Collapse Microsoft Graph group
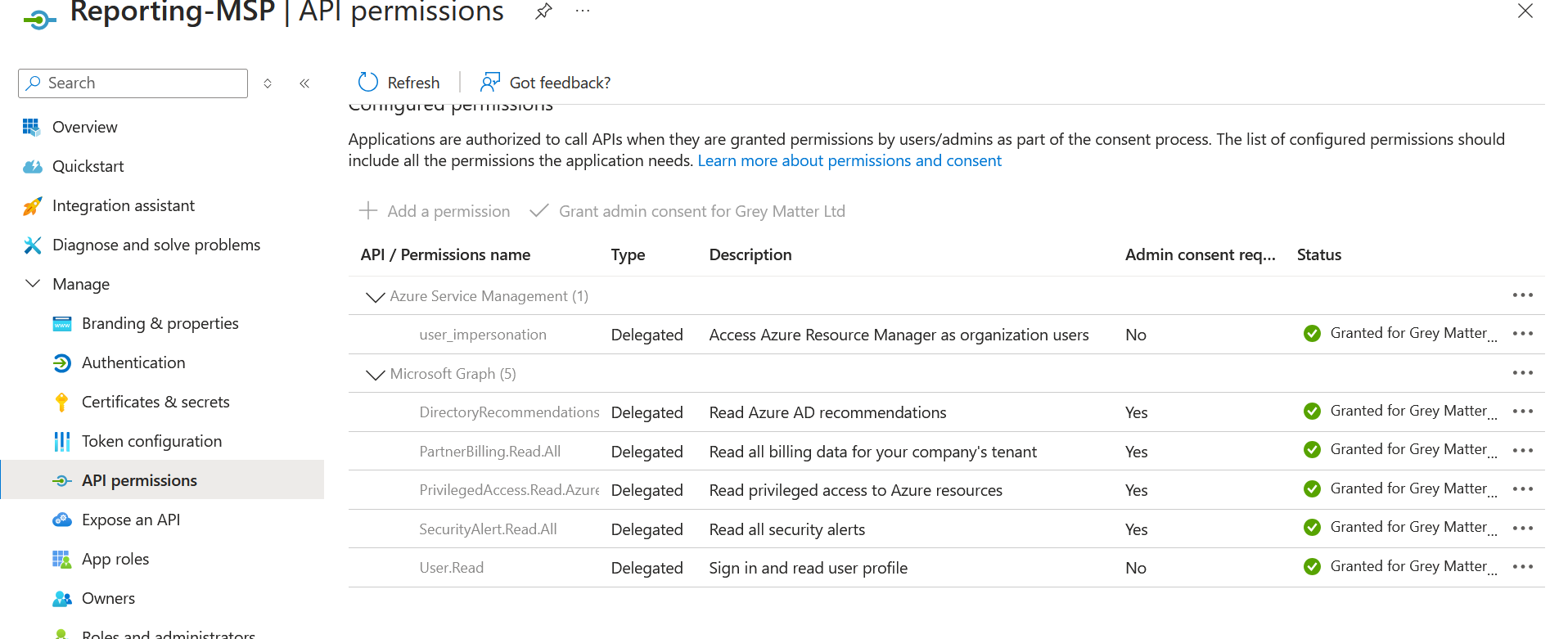This screenshot has width=1568, height=639. (x=375, y=374)
